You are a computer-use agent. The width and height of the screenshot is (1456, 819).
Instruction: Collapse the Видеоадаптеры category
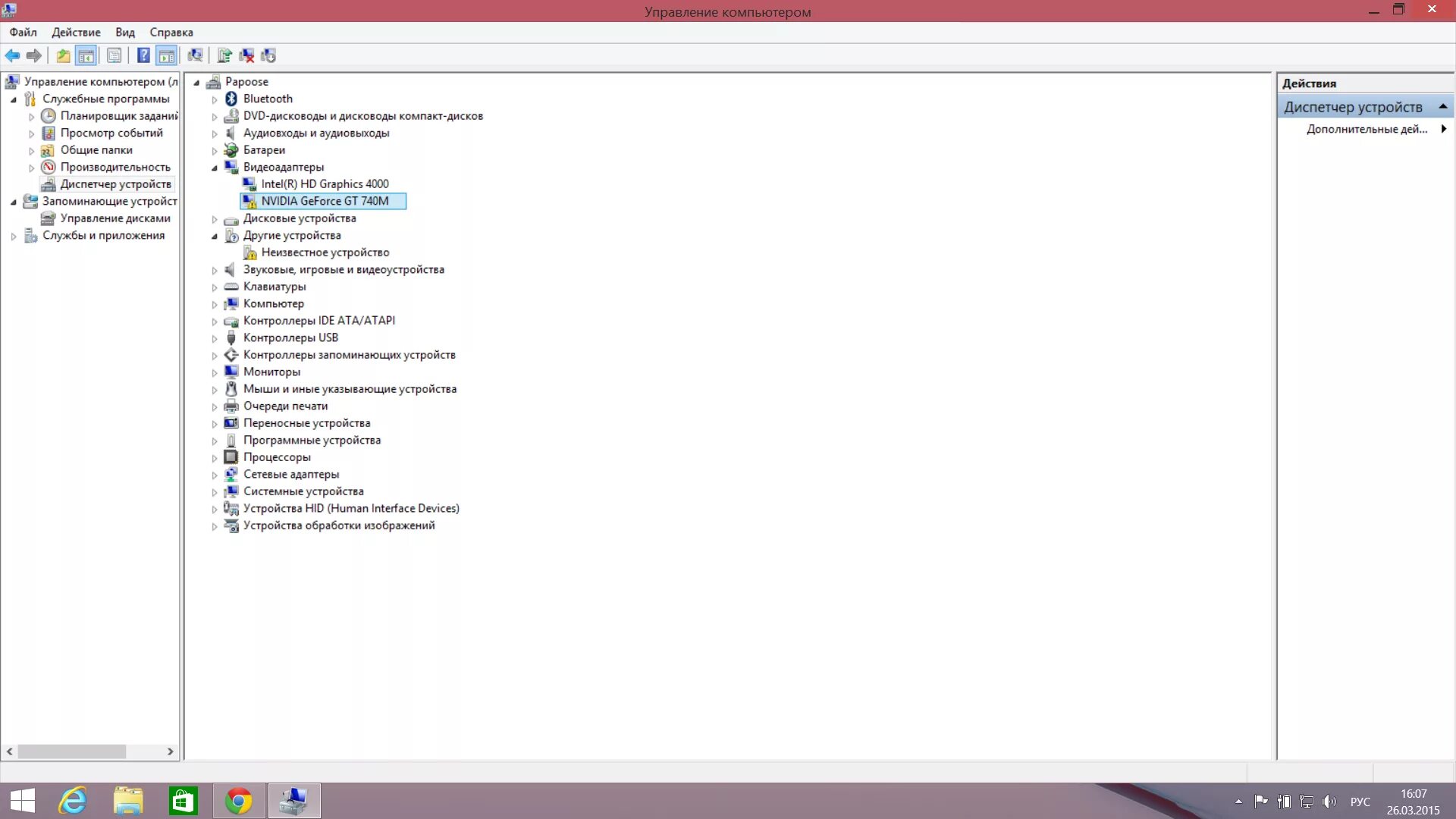(x=215, y=168)
